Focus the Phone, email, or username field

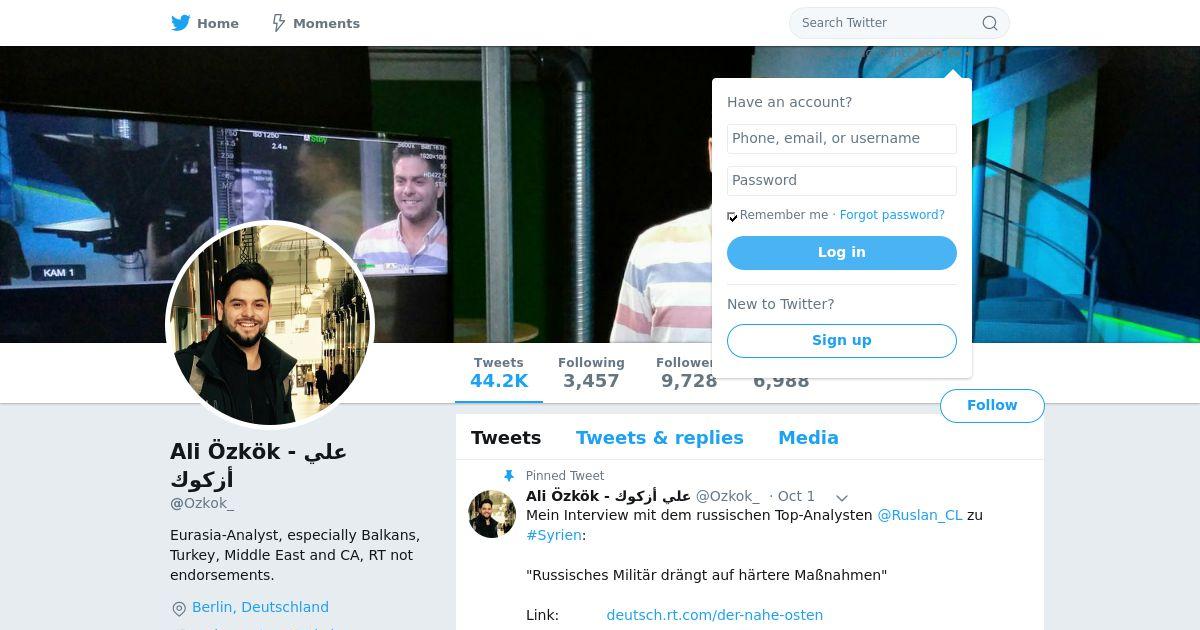point(842,139)
